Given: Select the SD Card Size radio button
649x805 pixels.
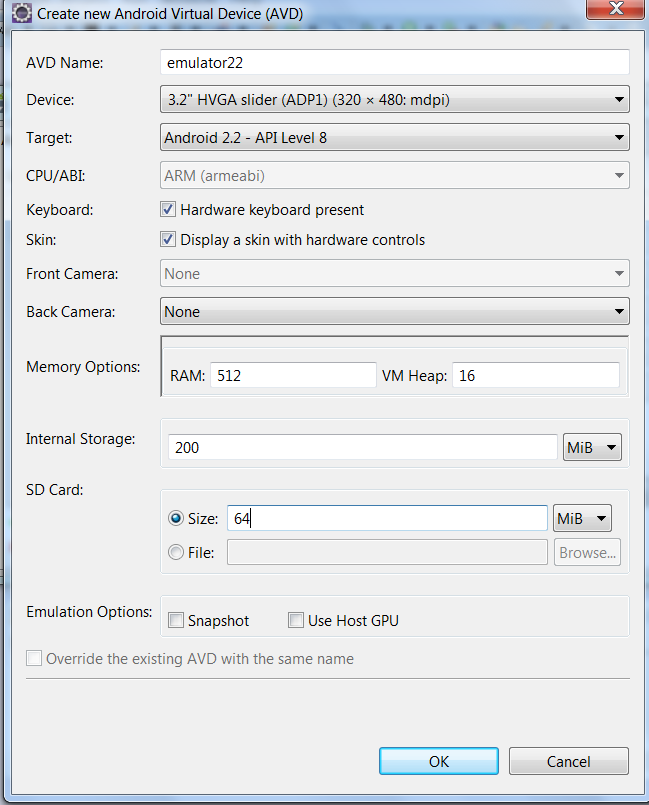Looking at the screenshot, I should pos(176,519).
